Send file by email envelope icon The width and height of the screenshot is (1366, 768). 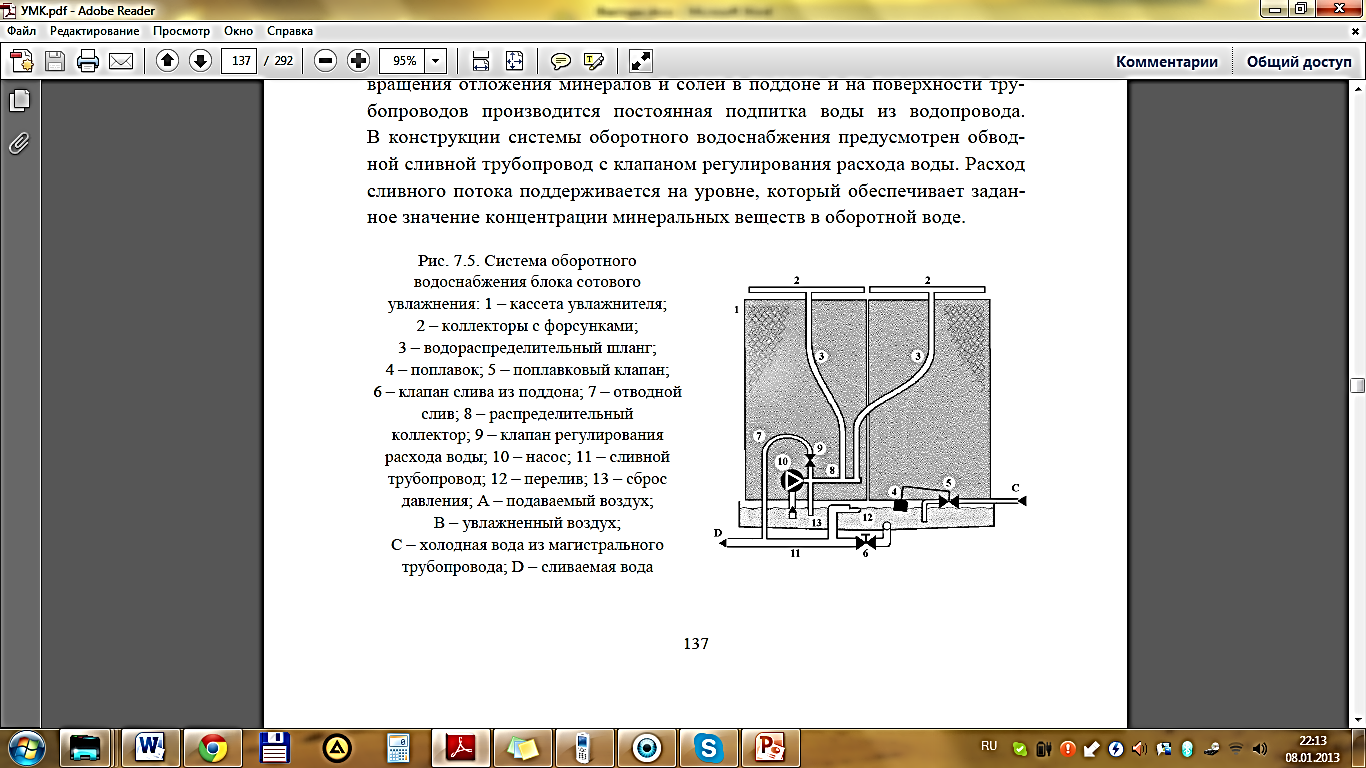pos(121,61)
